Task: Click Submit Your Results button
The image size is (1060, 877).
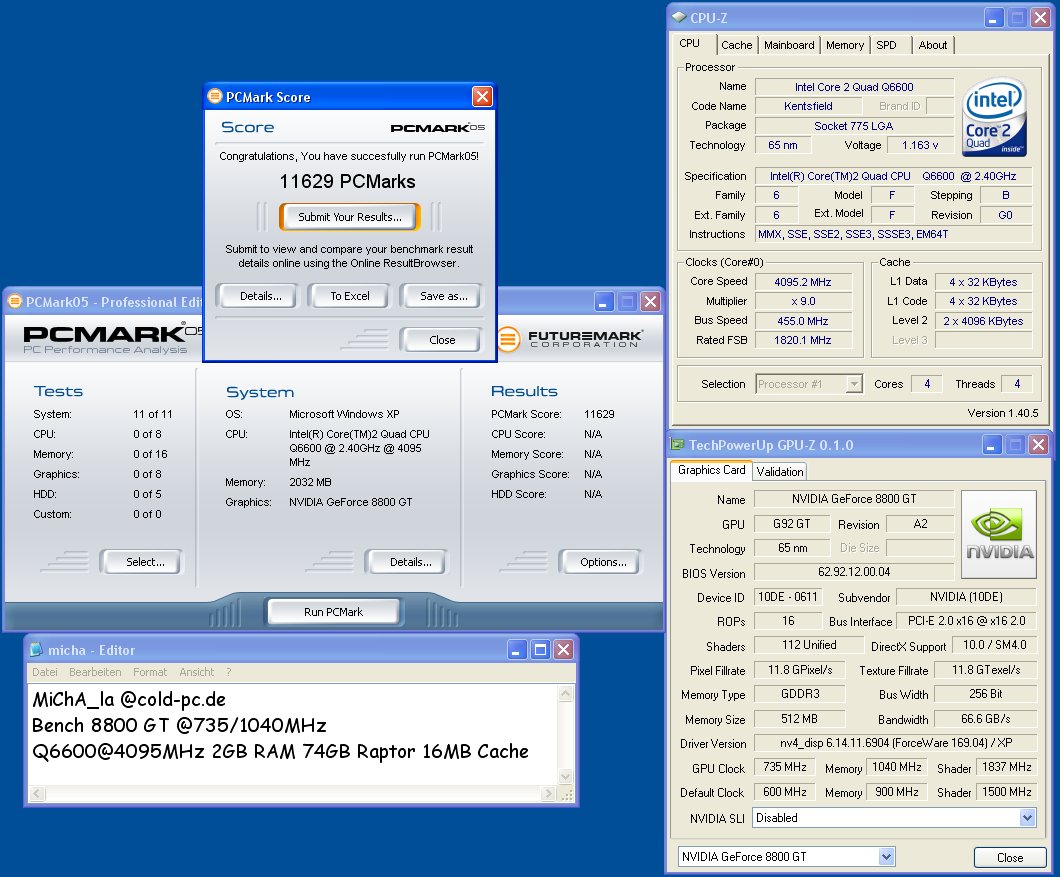Action: [x=350, y=216]
